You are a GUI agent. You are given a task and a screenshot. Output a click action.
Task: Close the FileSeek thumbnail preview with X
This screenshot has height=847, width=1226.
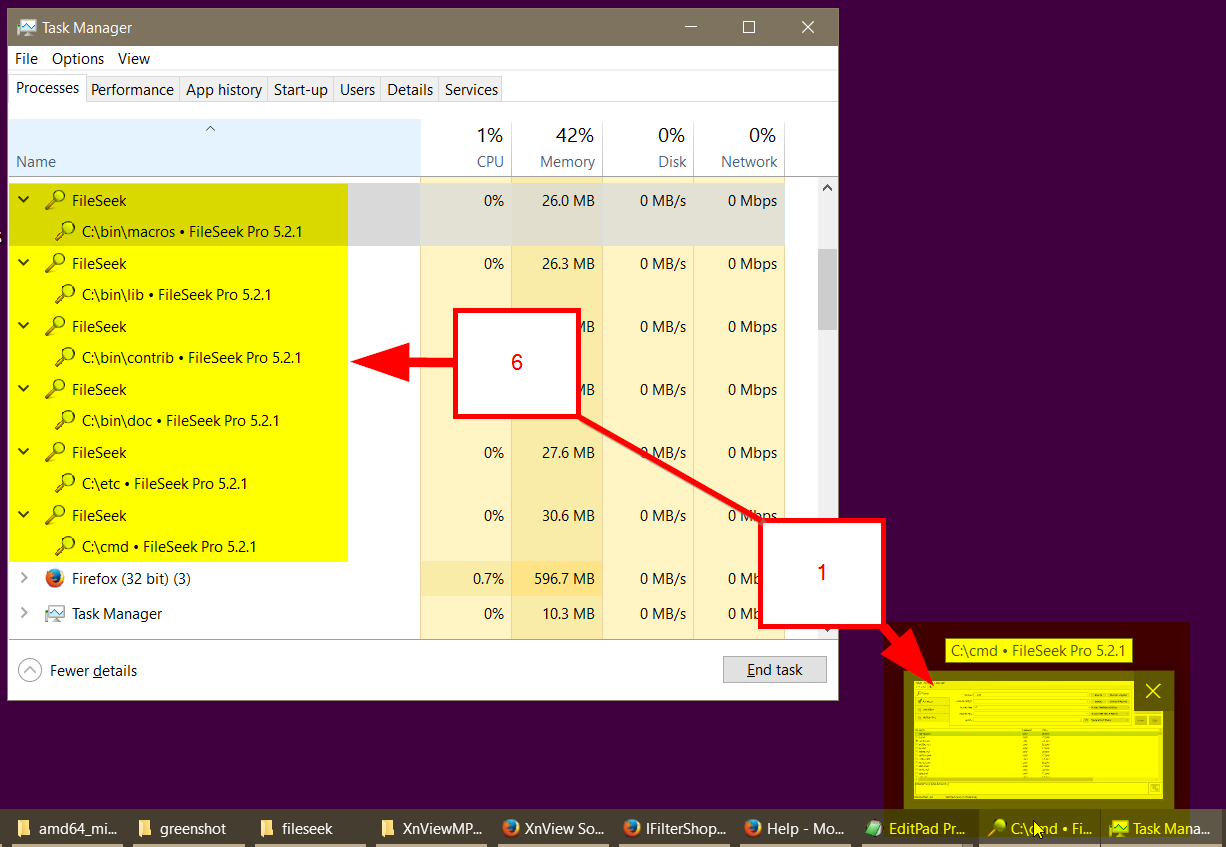click(1153, 691)
